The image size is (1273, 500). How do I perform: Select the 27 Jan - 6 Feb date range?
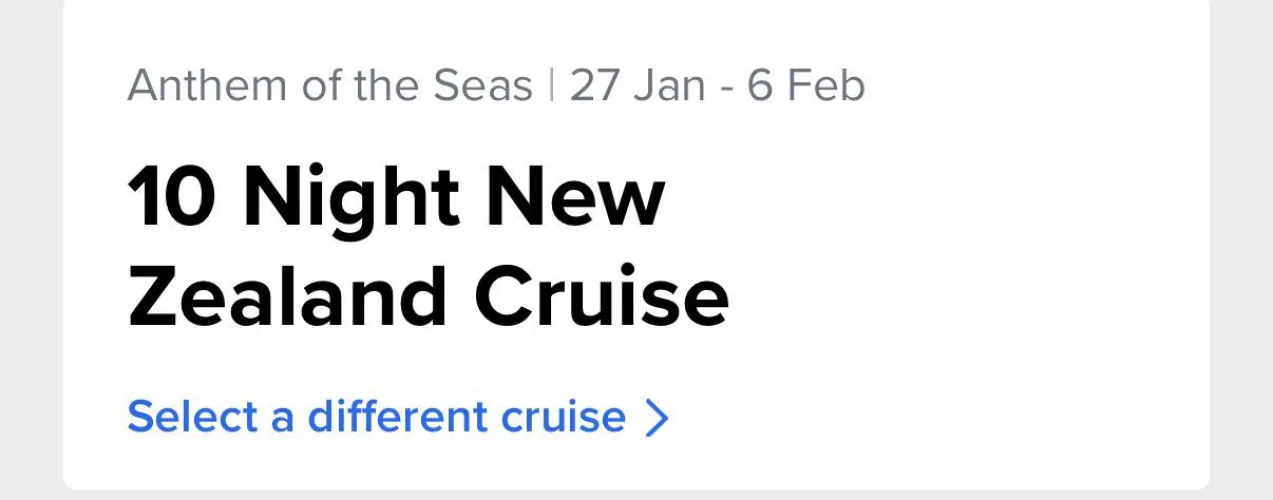click(717, 87)
